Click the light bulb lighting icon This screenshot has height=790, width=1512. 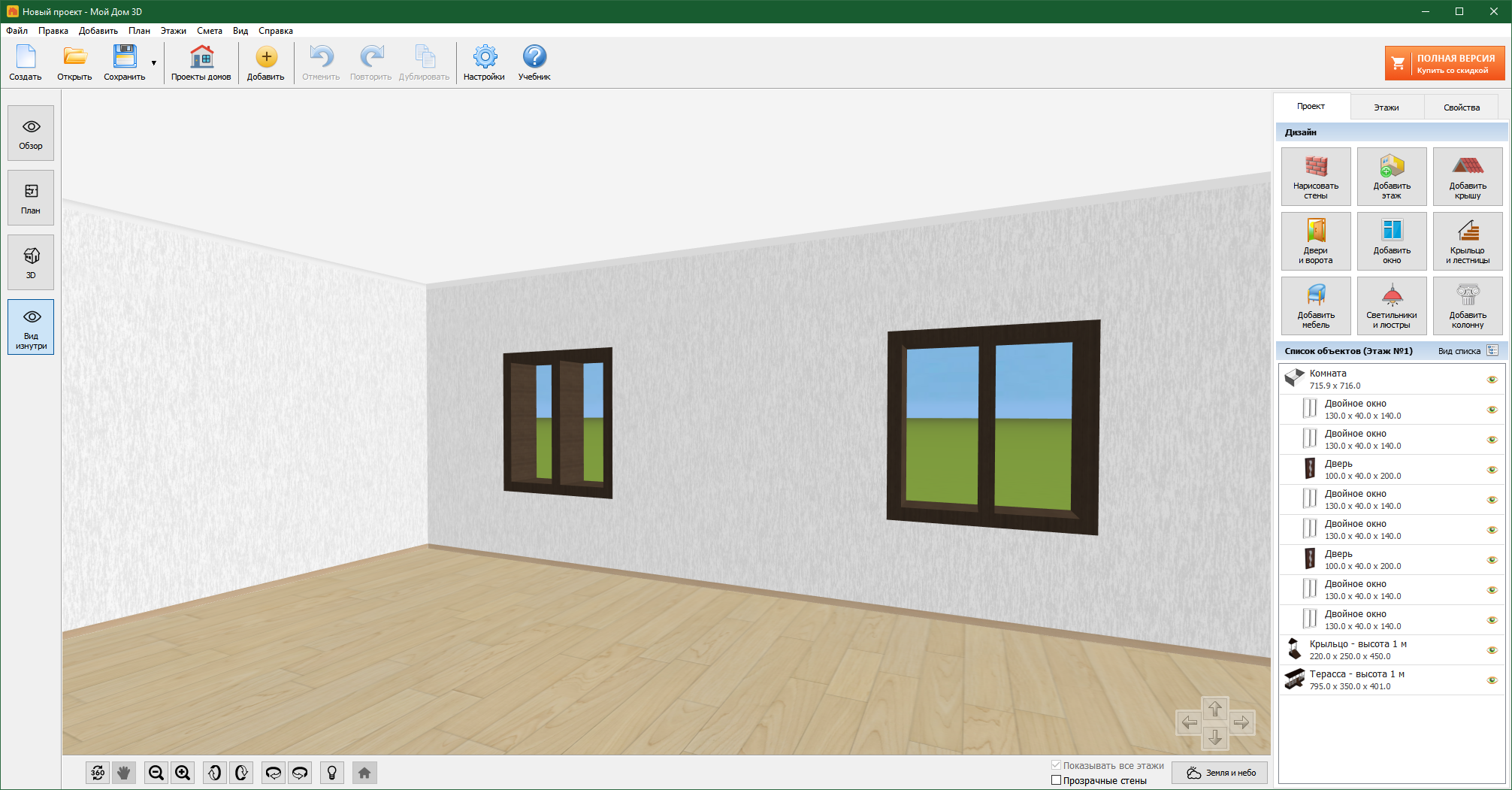coord(332,773)
